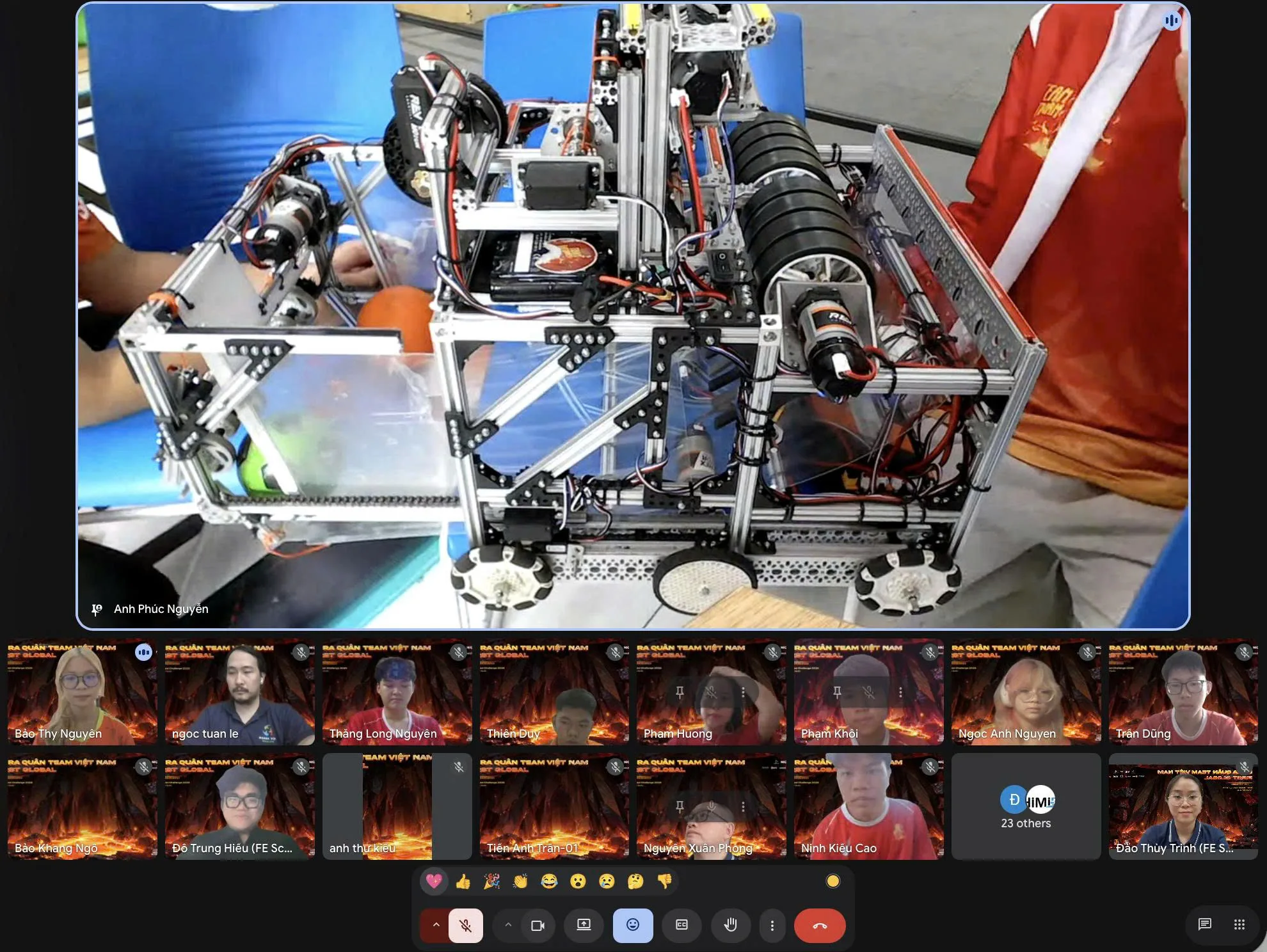Pin Pham Khôi's tile
The width and height of the screenshot is (1267, 952).
tap(837, 692)
